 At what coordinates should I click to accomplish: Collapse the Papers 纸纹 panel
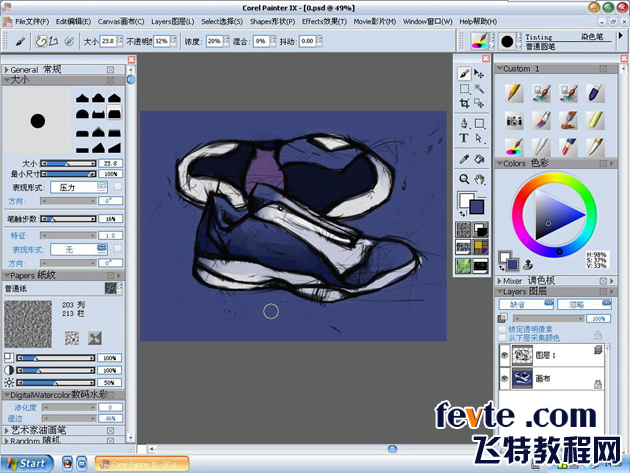(6, 275)
